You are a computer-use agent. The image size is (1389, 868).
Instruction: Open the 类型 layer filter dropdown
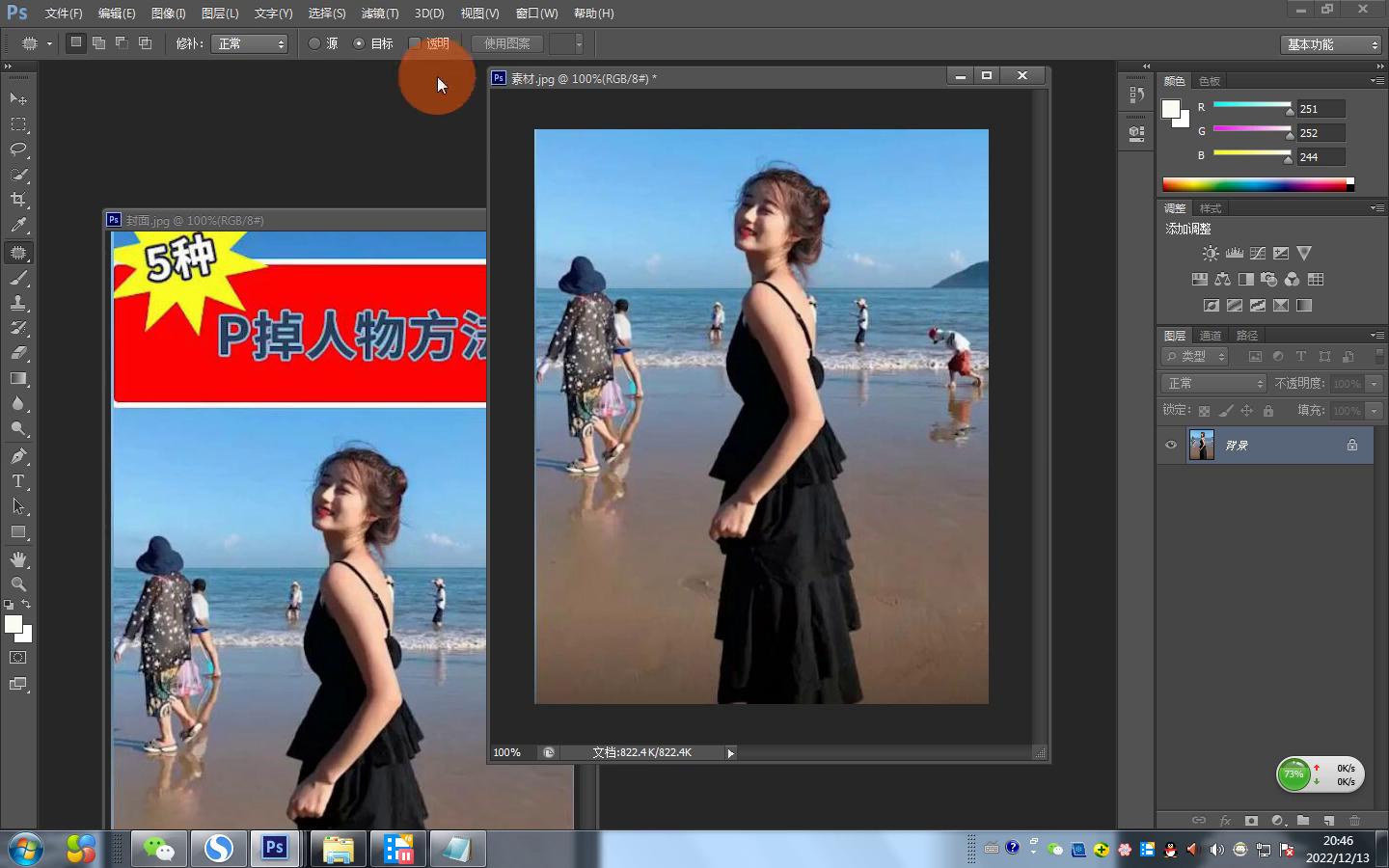pyautogui.click(x=1195, y=356)
